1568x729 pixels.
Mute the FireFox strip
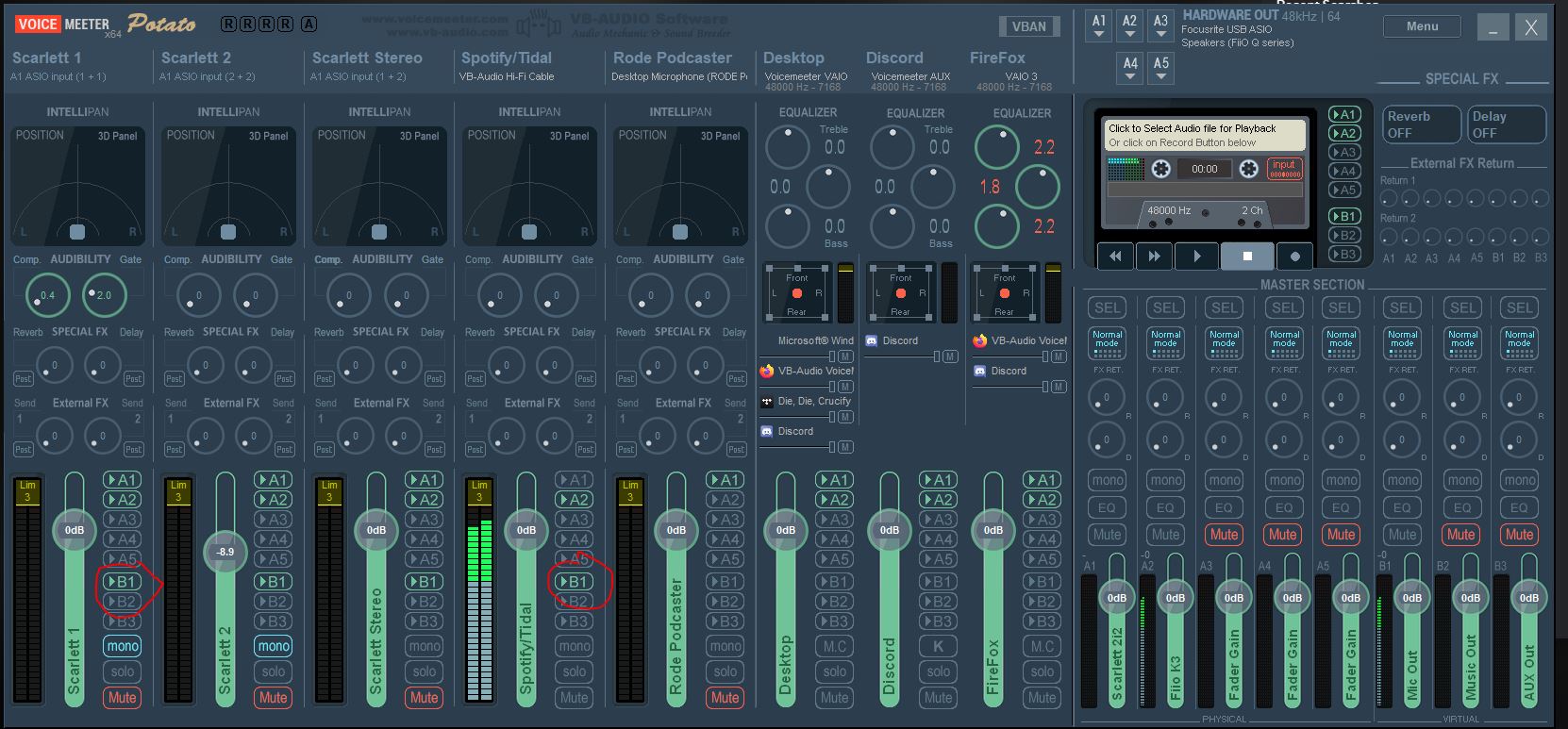1043,698
